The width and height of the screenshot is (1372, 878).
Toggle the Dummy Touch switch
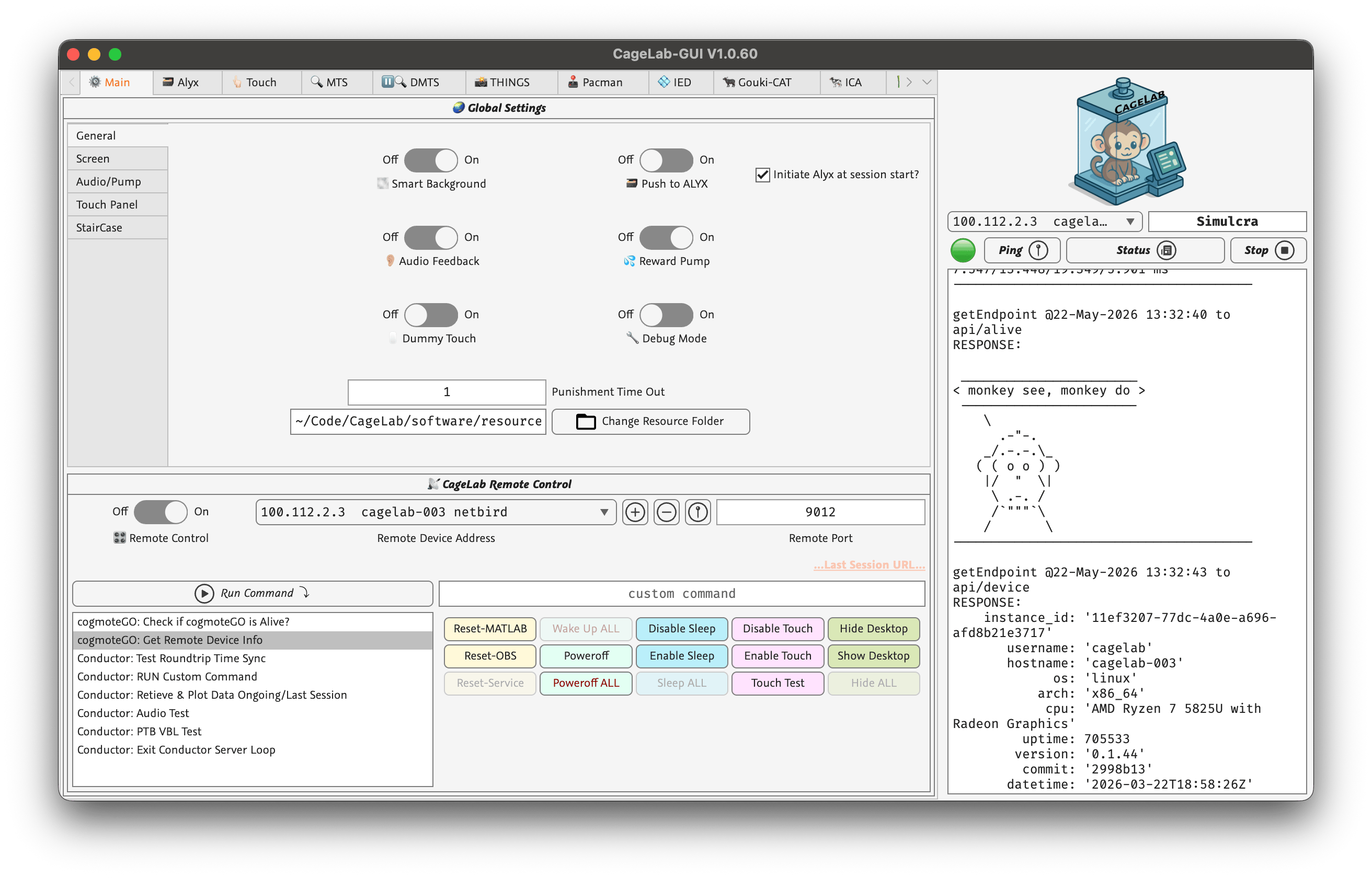[431, 315]
